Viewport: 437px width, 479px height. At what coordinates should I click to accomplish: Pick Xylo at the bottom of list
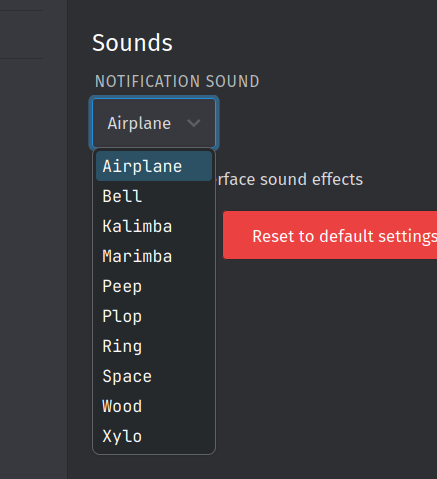pyautogui.click(x=154, y=436)
